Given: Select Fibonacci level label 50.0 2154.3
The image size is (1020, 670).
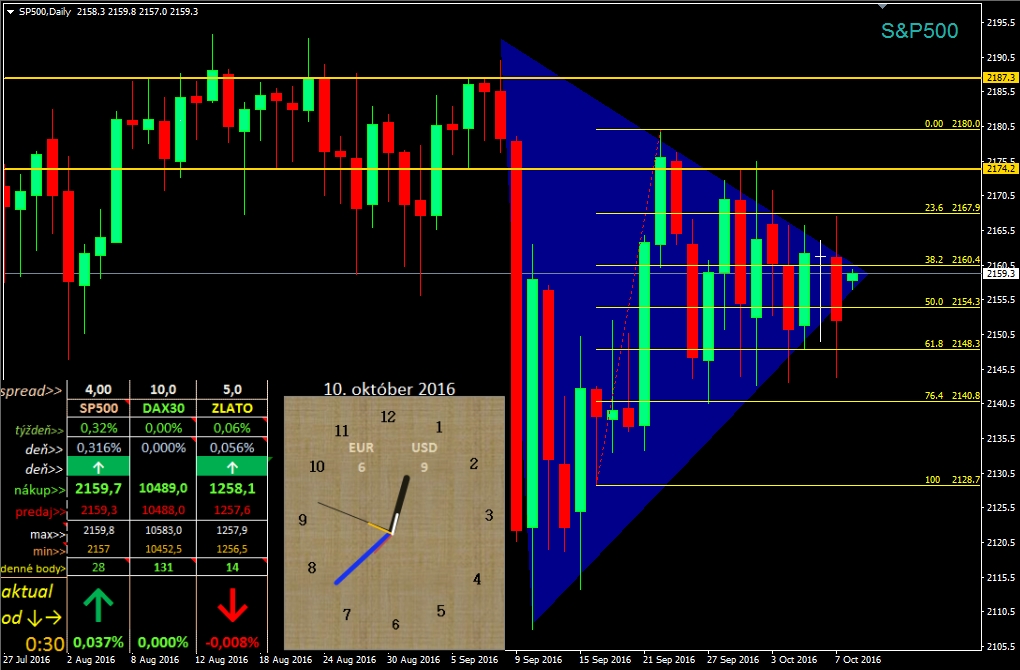Looking at the screenshot, I should (x=952, y=302).
